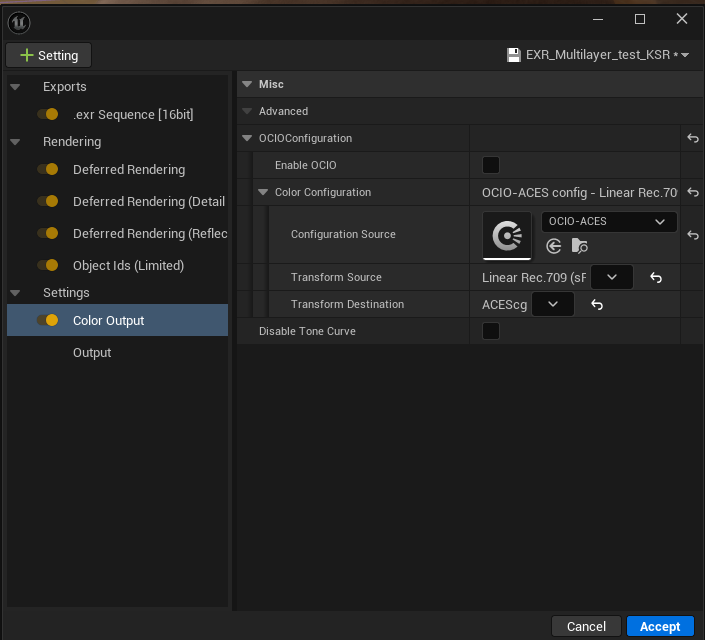The height and width of the screenshot is (640, 705).
Task: Reset Transform Source value to default
Action: coord(656,277)
